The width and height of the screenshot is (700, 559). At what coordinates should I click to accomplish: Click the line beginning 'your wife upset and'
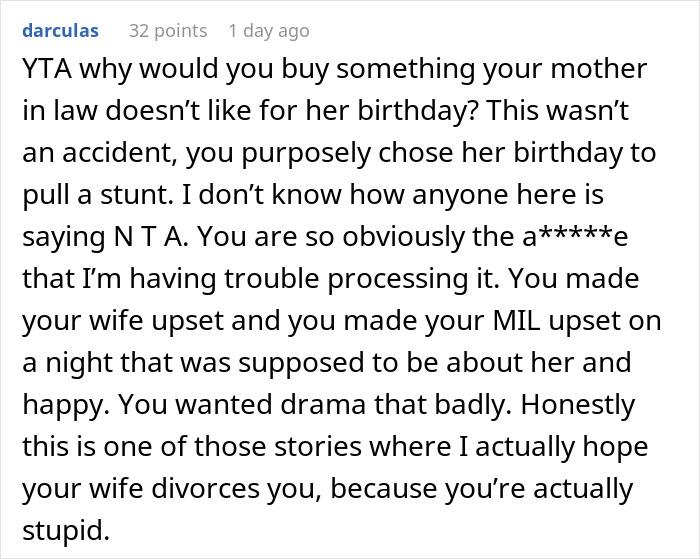point(300,317)
